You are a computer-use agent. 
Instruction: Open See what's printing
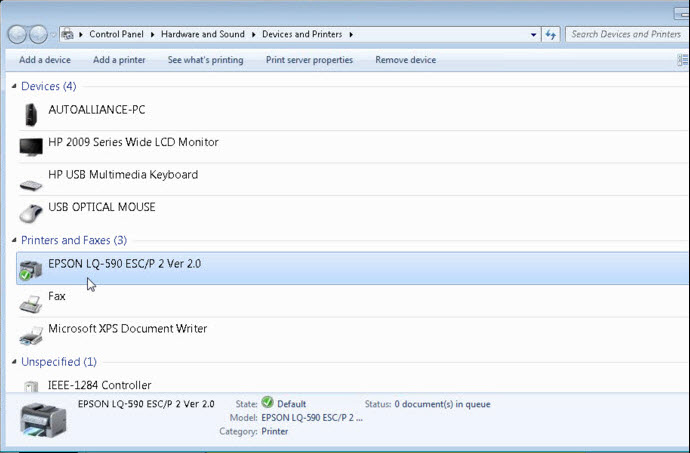coord(205,60)
